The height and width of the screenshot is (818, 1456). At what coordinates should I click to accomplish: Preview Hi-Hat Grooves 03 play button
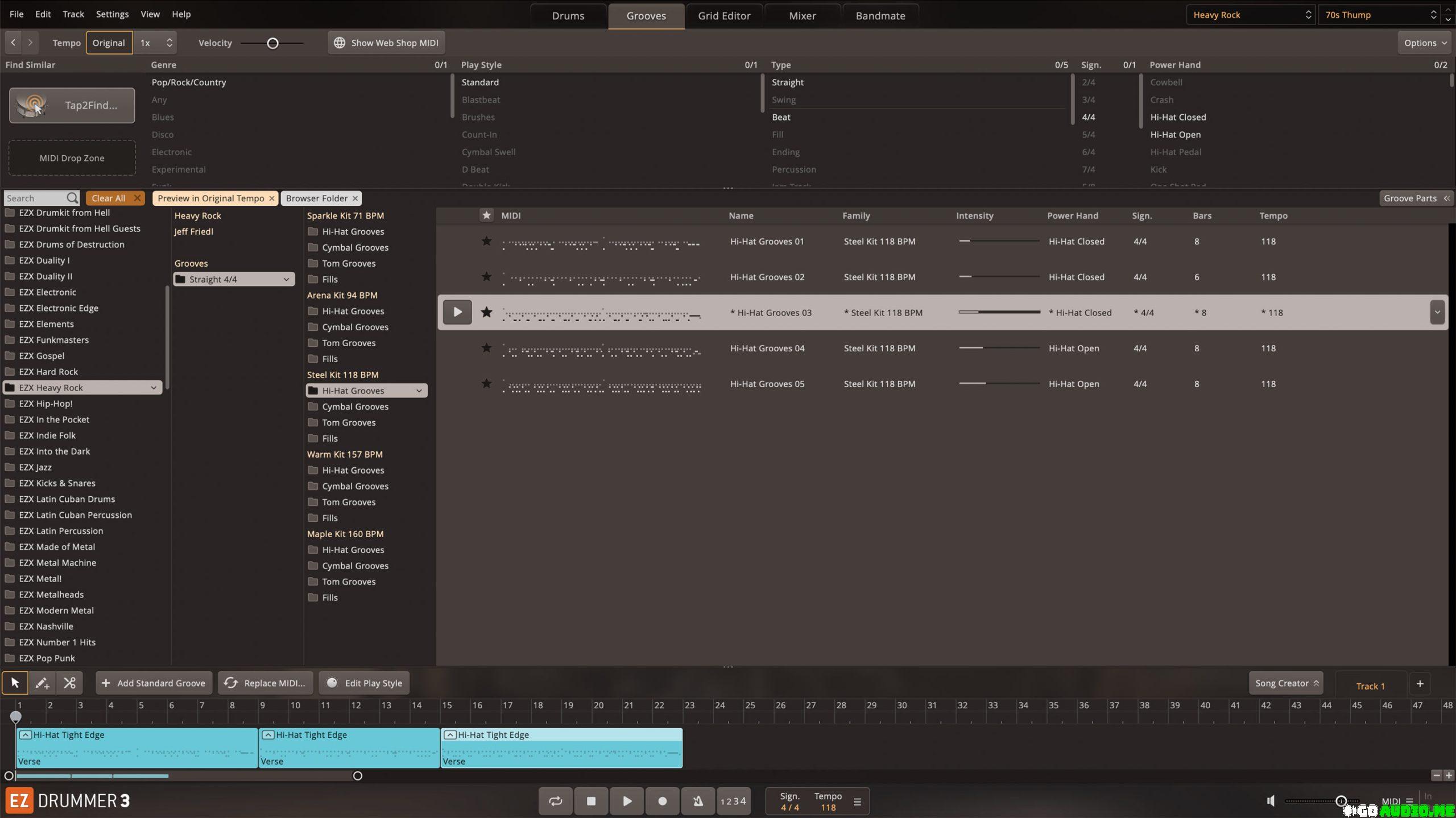point(457,312)
